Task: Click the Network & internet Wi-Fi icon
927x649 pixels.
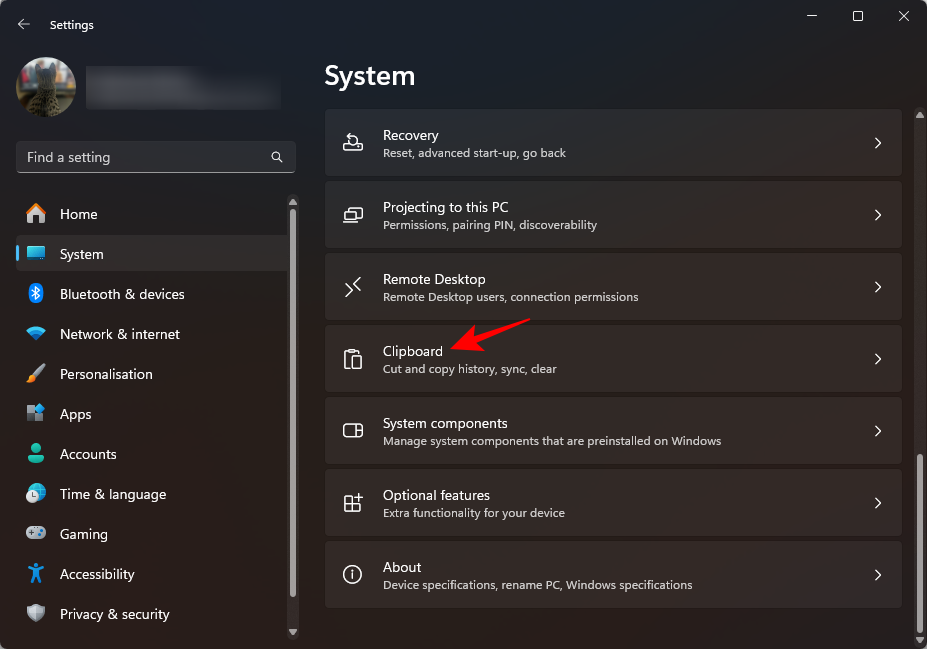Action: click(36, 334)
